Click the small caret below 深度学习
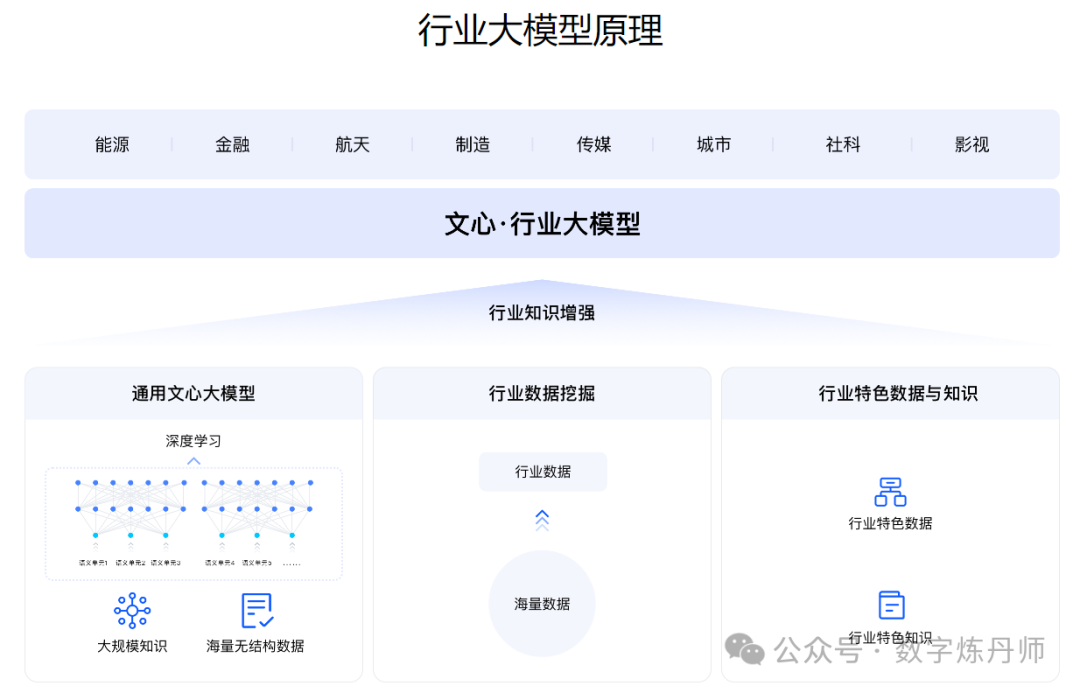The image size is (1080, 693). (x=194, y=461)
